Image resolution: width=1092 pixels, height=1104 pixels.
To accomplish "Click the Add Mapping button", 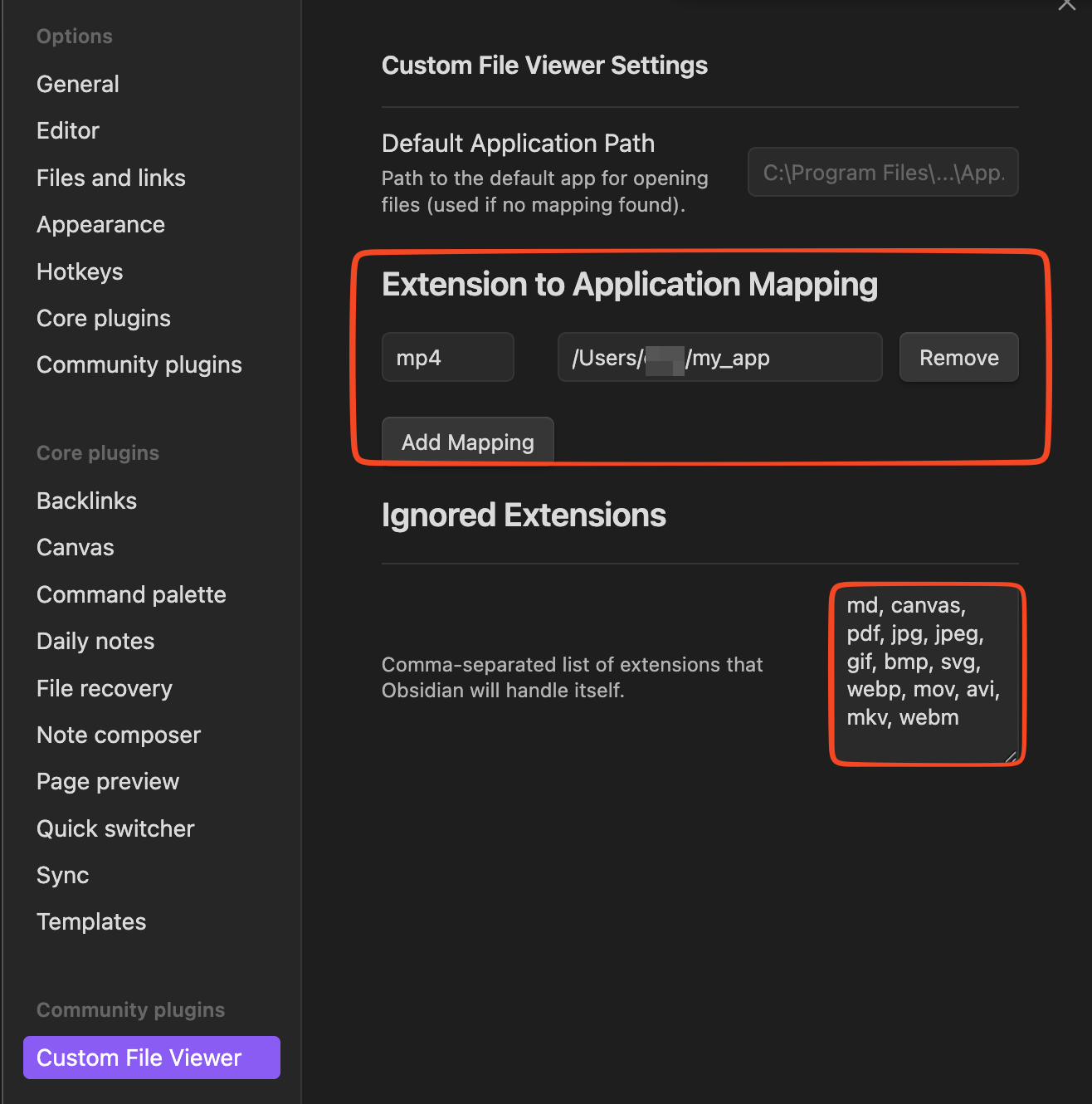I will click(467, 442).
